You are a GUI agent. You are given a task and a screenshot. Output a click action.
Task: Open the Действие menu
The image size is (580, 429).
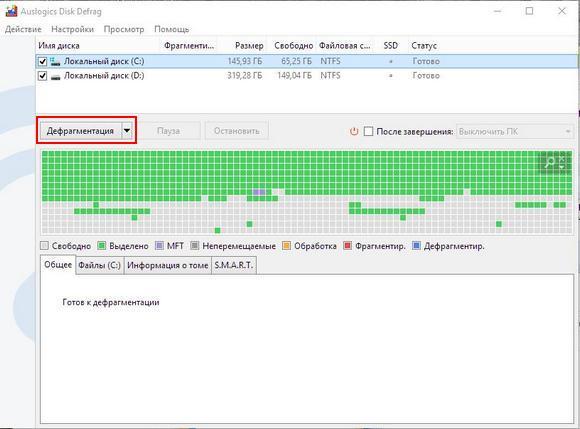tap(23, 29)
